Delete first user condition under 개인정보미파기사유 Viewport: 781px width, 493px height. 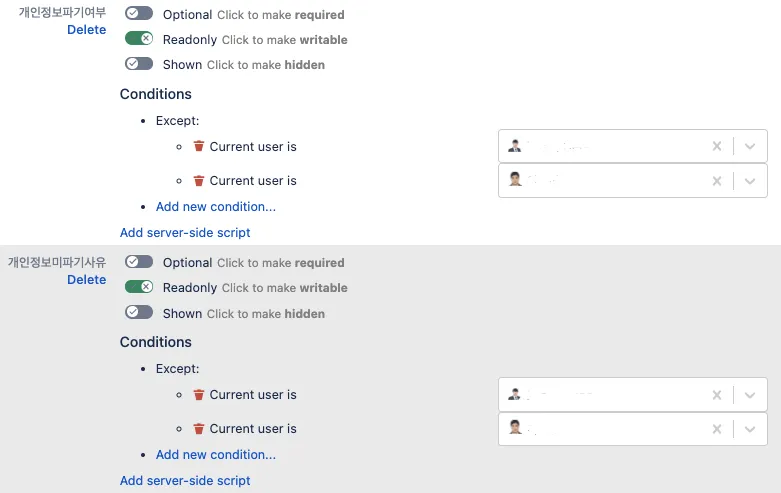click(199, 394)
